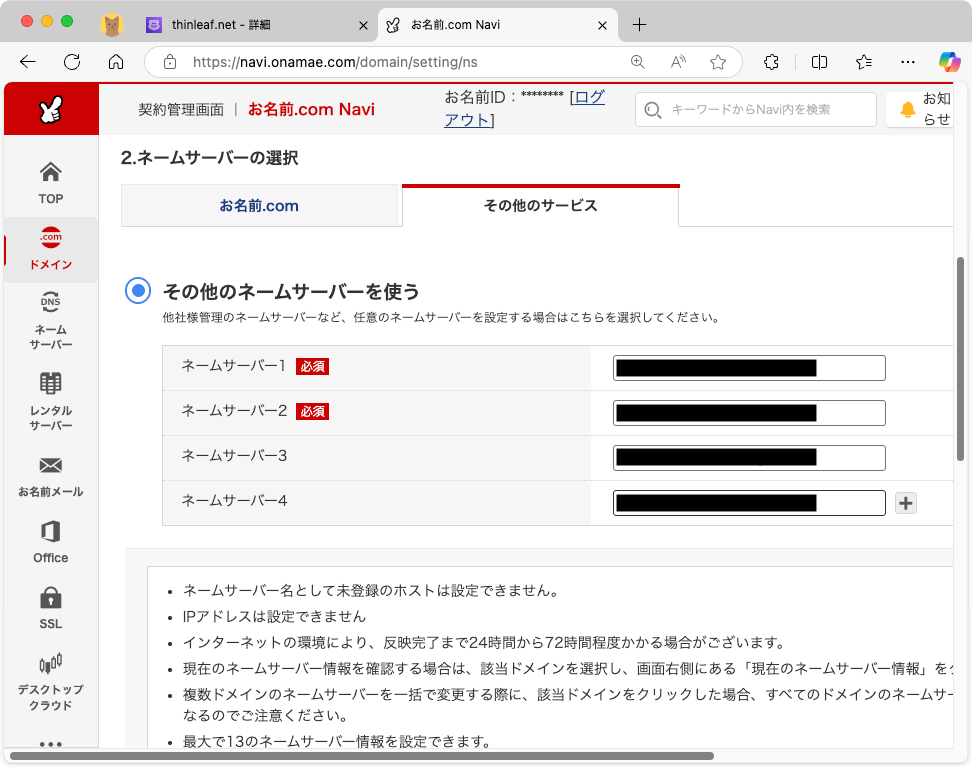
Task: Toggle split screen view icon
Action: (x=819, y=61)
